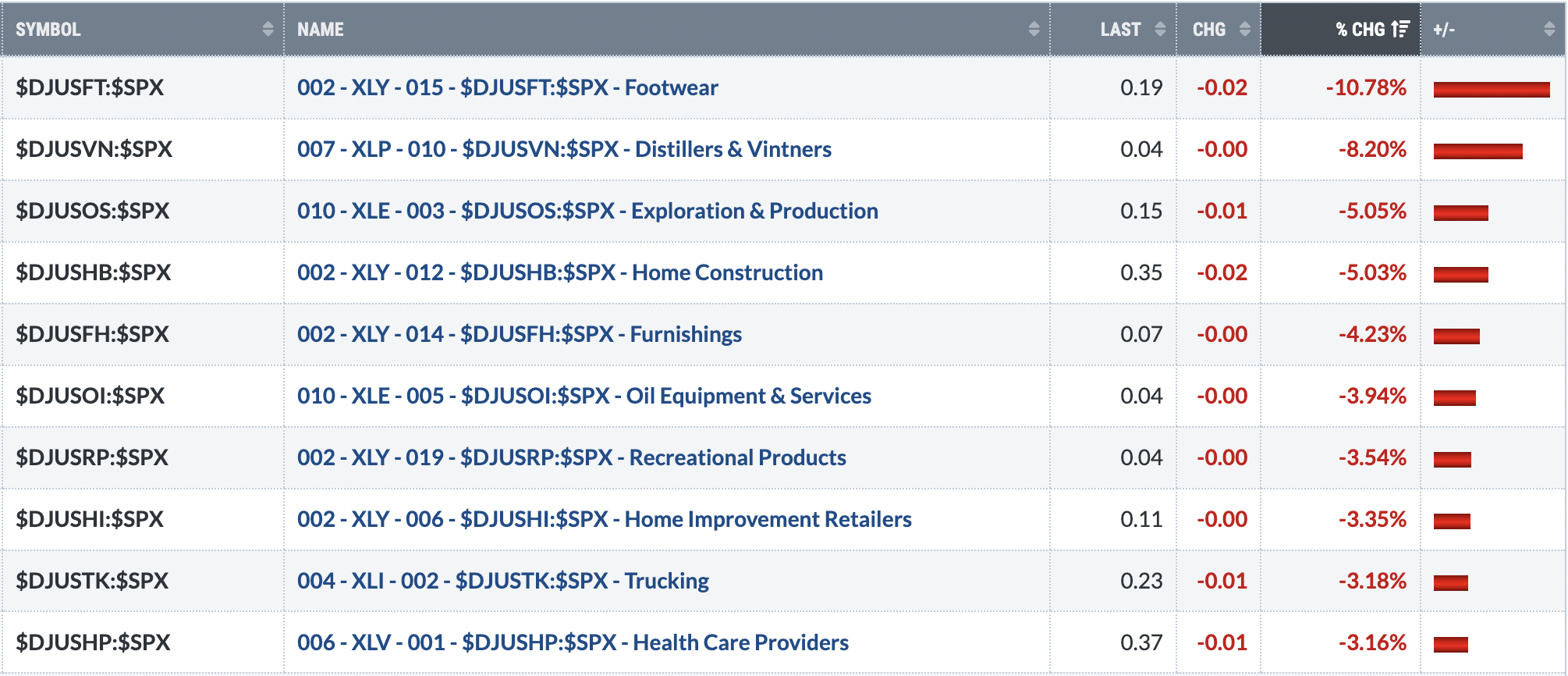Click the red bar for Footwear row

(1492, 89)
